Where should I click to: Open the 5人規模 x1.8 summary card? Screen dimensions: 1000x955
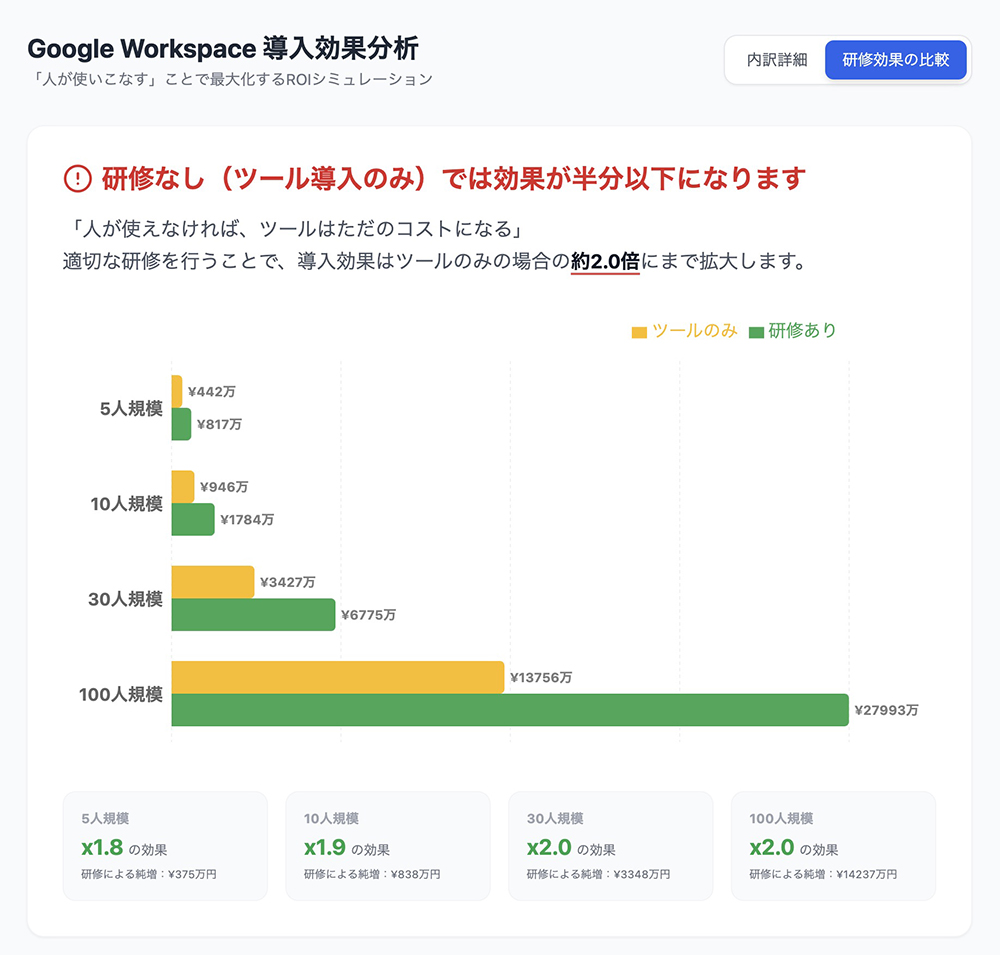pyautogui.click(x=165, y=846)
